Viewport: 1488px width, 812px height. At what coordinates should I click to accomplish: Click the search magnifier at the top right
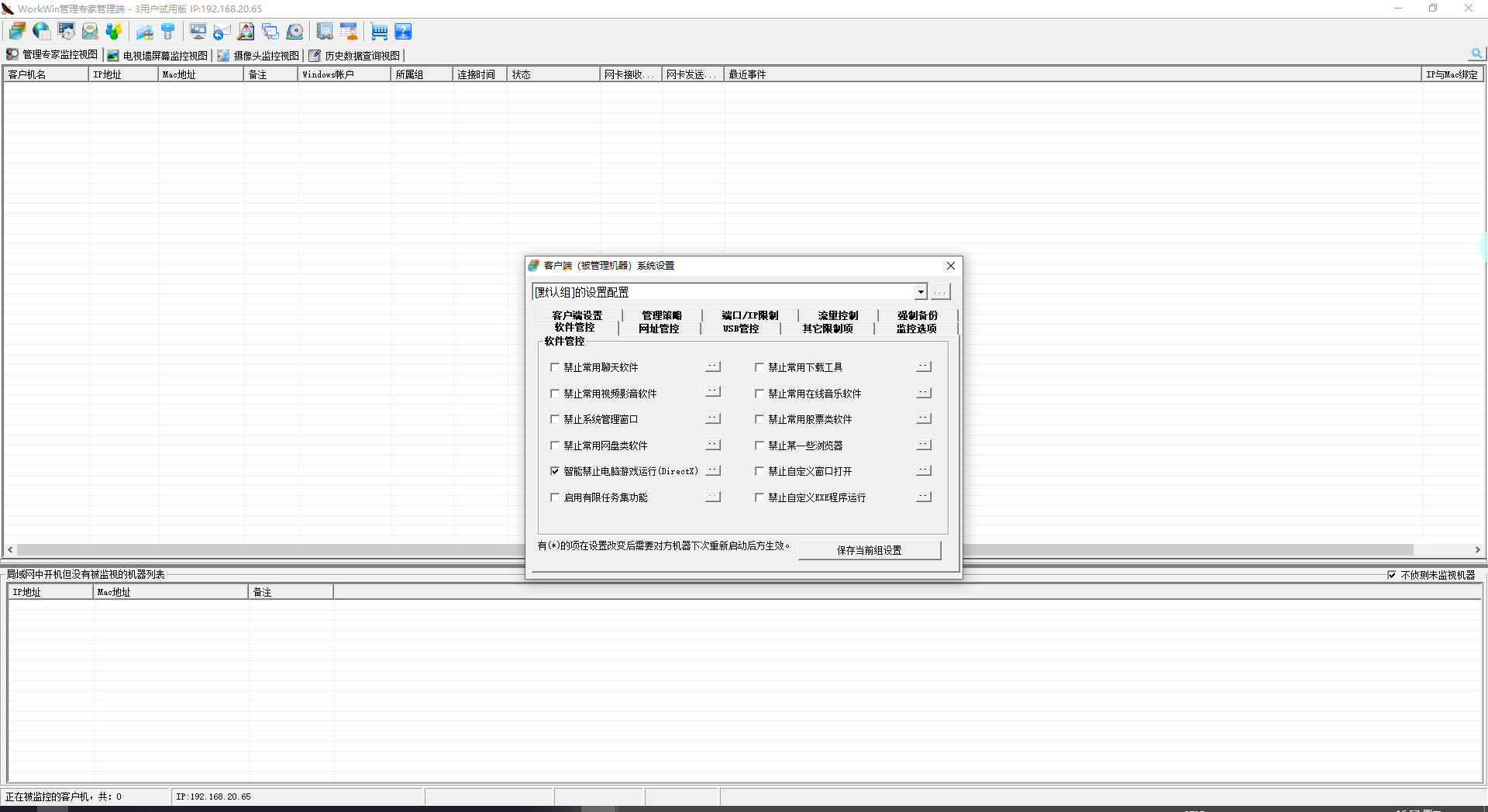coord(1476,54)
